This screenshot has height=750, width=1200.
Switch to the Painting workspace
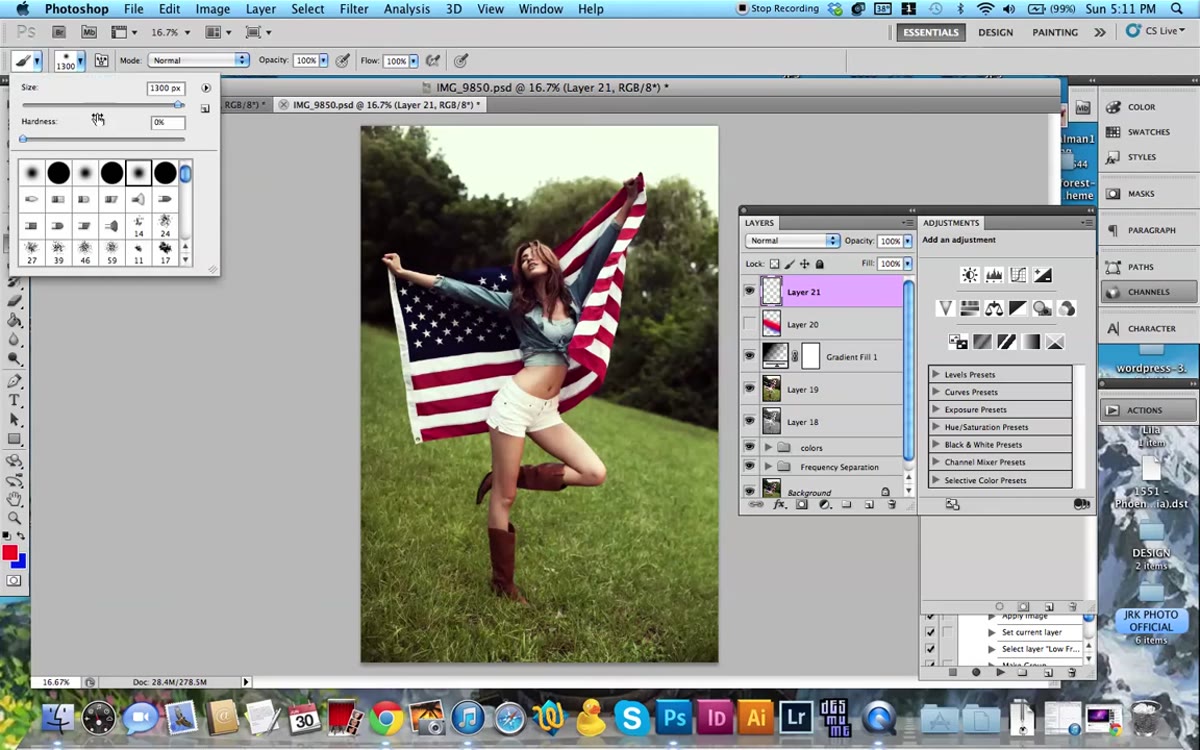1055,32
